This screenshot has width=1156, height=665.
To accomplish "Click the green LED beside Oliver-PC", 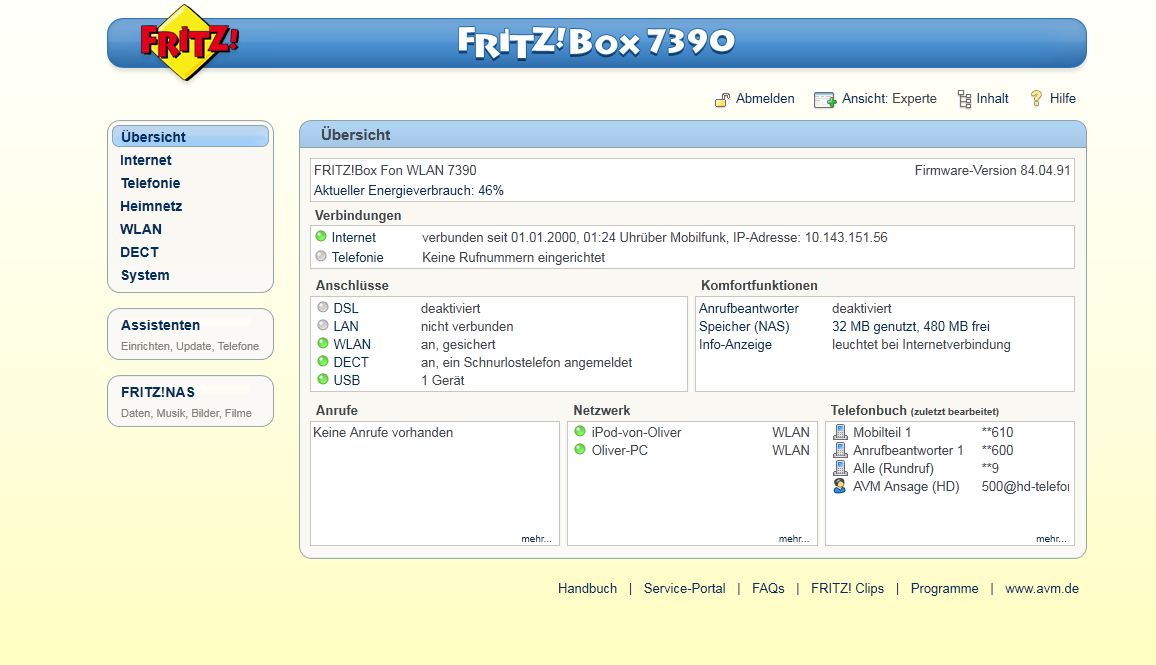I will [x=580, y=449].
